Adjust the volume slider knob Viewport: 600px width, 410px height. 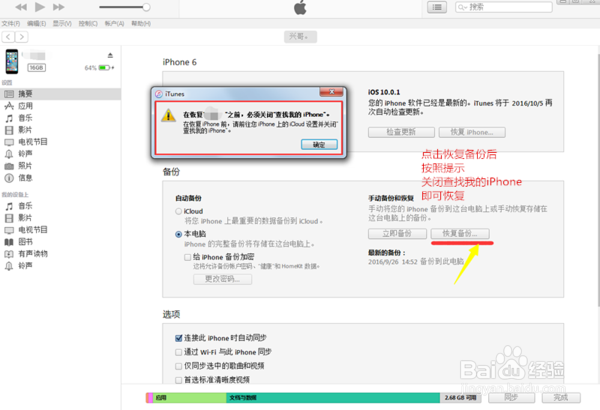146,7
